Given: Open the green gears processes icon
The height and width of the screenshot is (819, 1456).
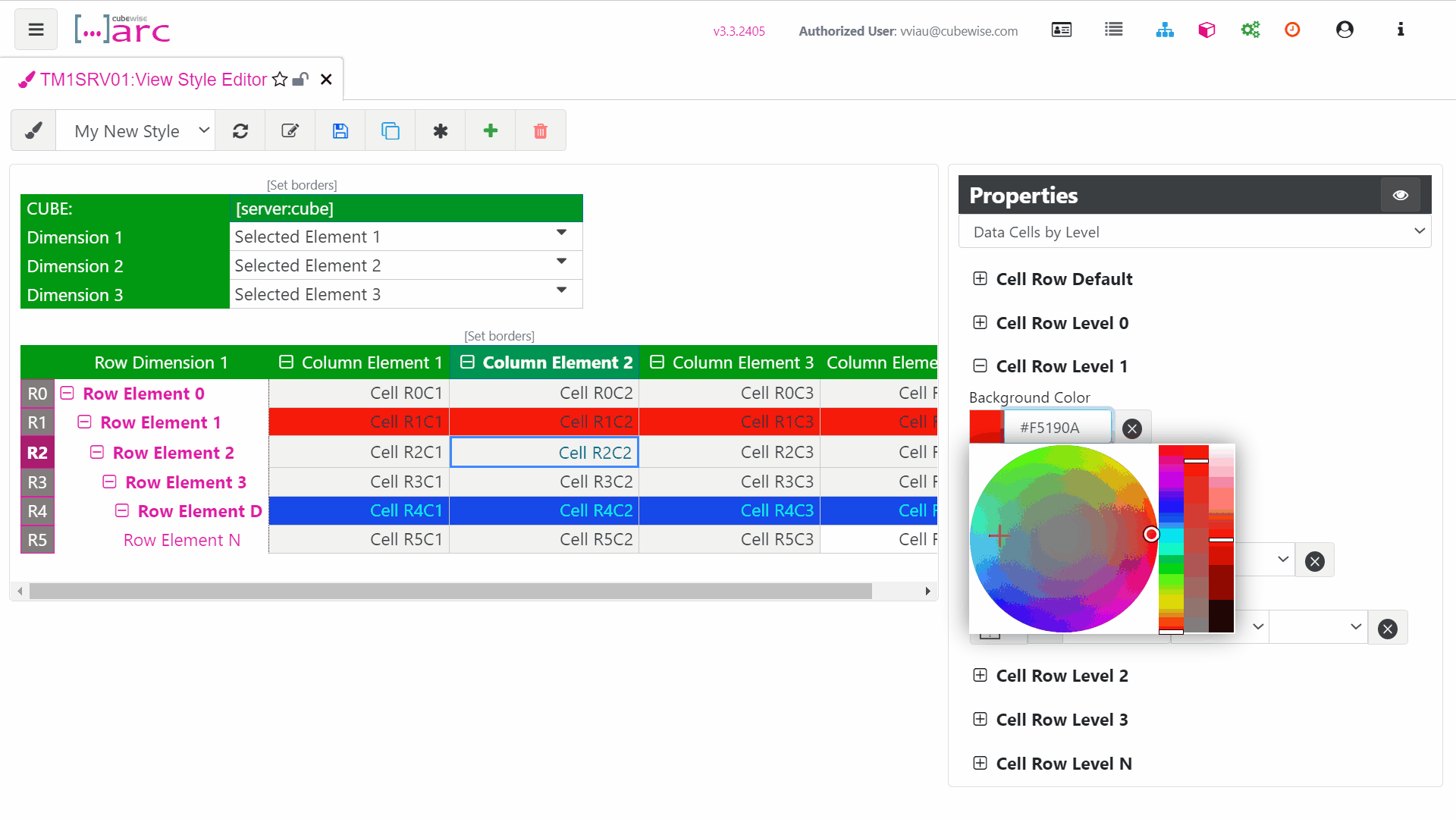Looking at the screenshot, I should pos(1250,30).
